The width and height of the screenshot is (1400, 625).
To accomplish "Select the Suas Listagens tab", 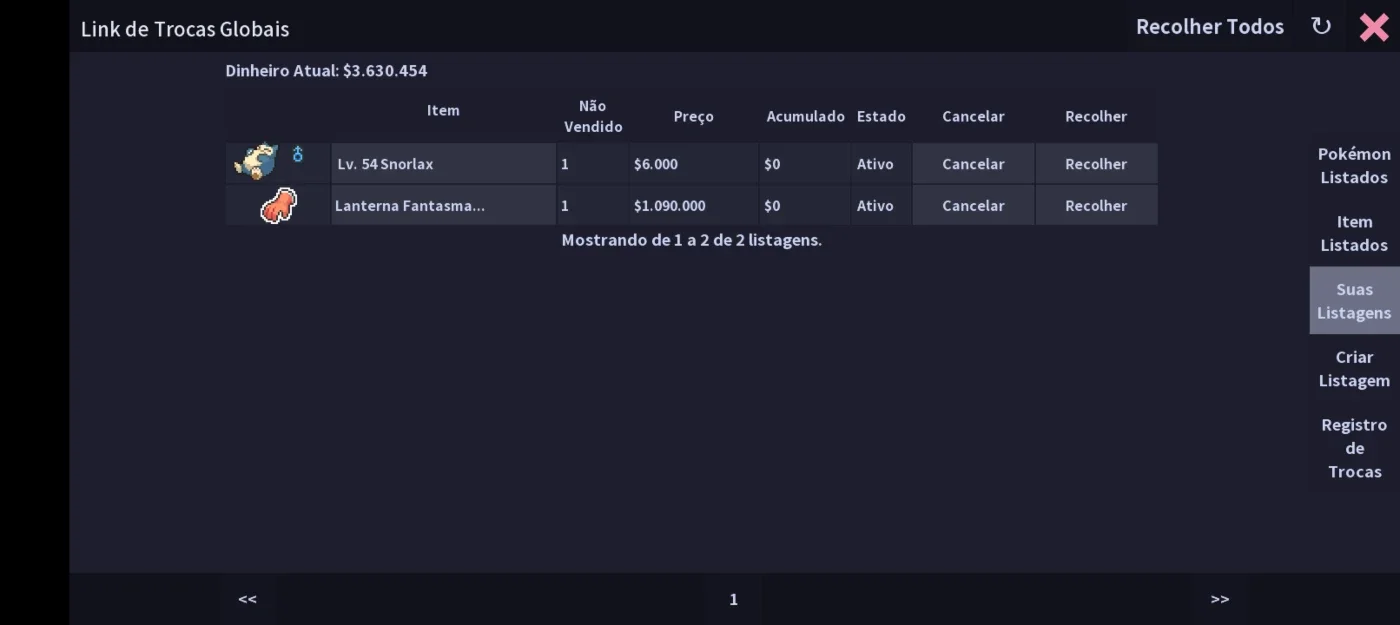I will click(x=1354, y=301).
